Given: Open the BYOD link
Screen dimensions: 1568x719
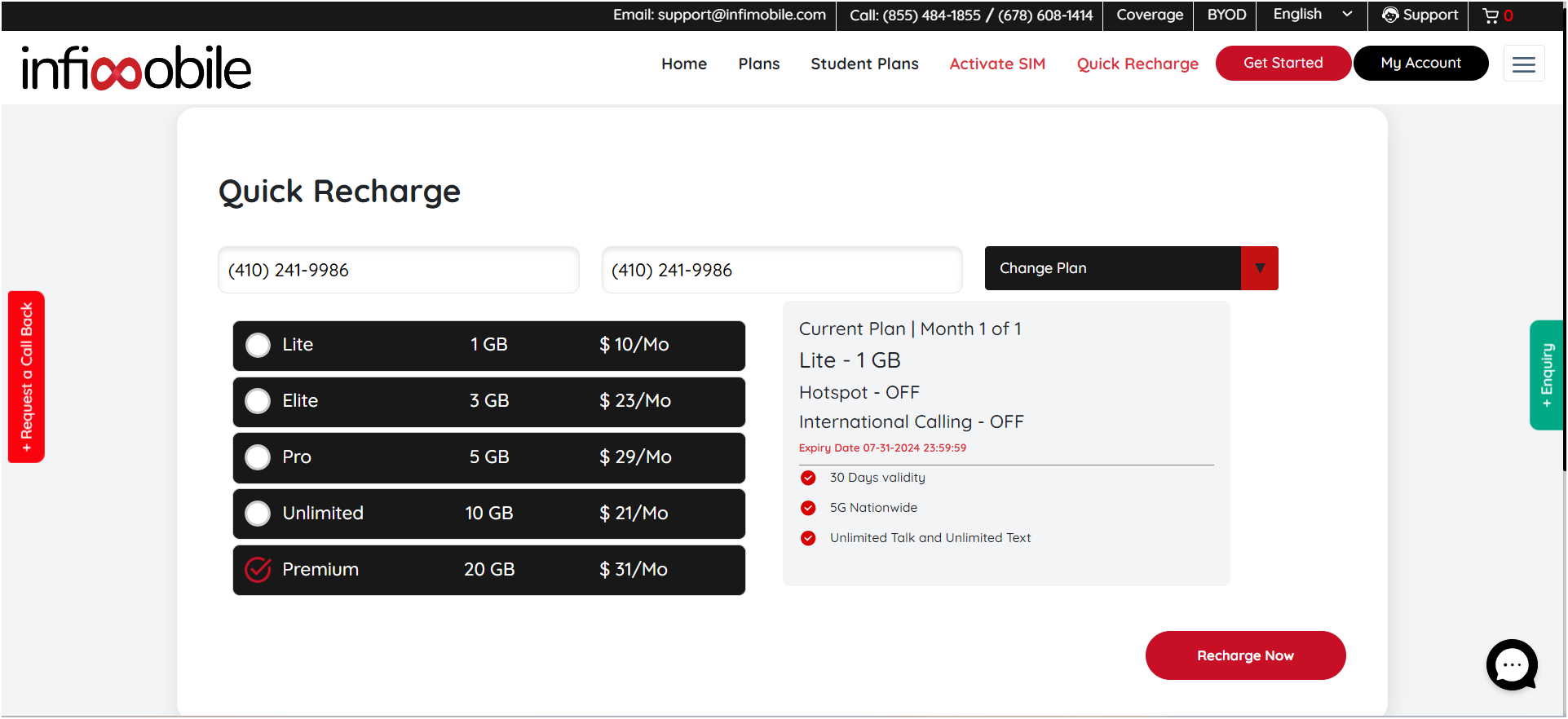Looking at the screenshot, I should (x=1226, y=15).
